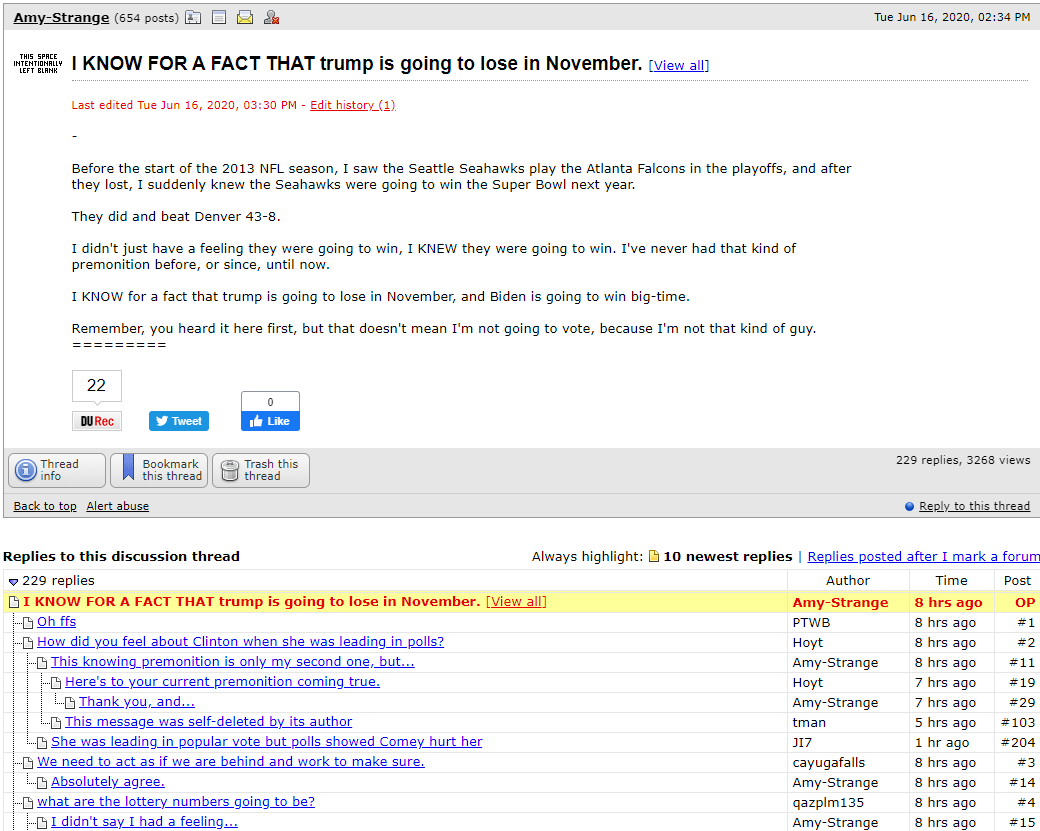
Task: Click the ignore user icon
Action: pyautogui.click(x=271, y=18)
